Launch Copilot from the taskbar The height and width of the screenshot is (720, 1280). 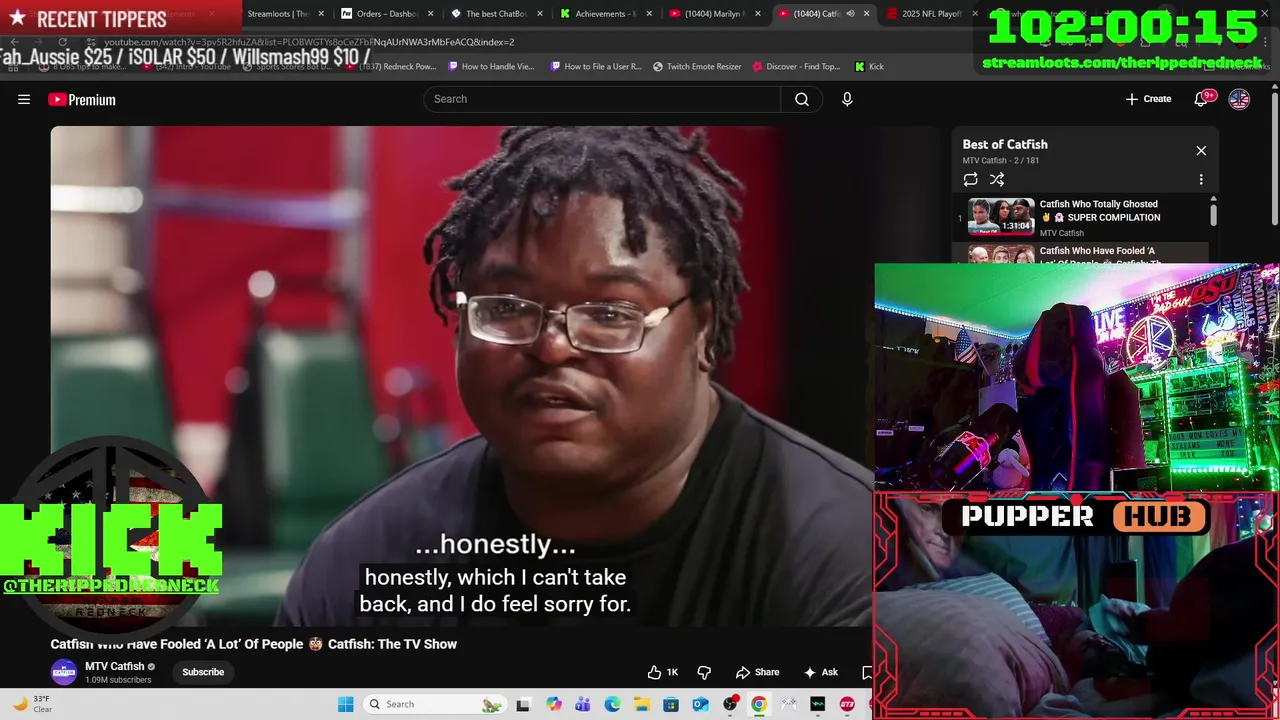point(554,704)
